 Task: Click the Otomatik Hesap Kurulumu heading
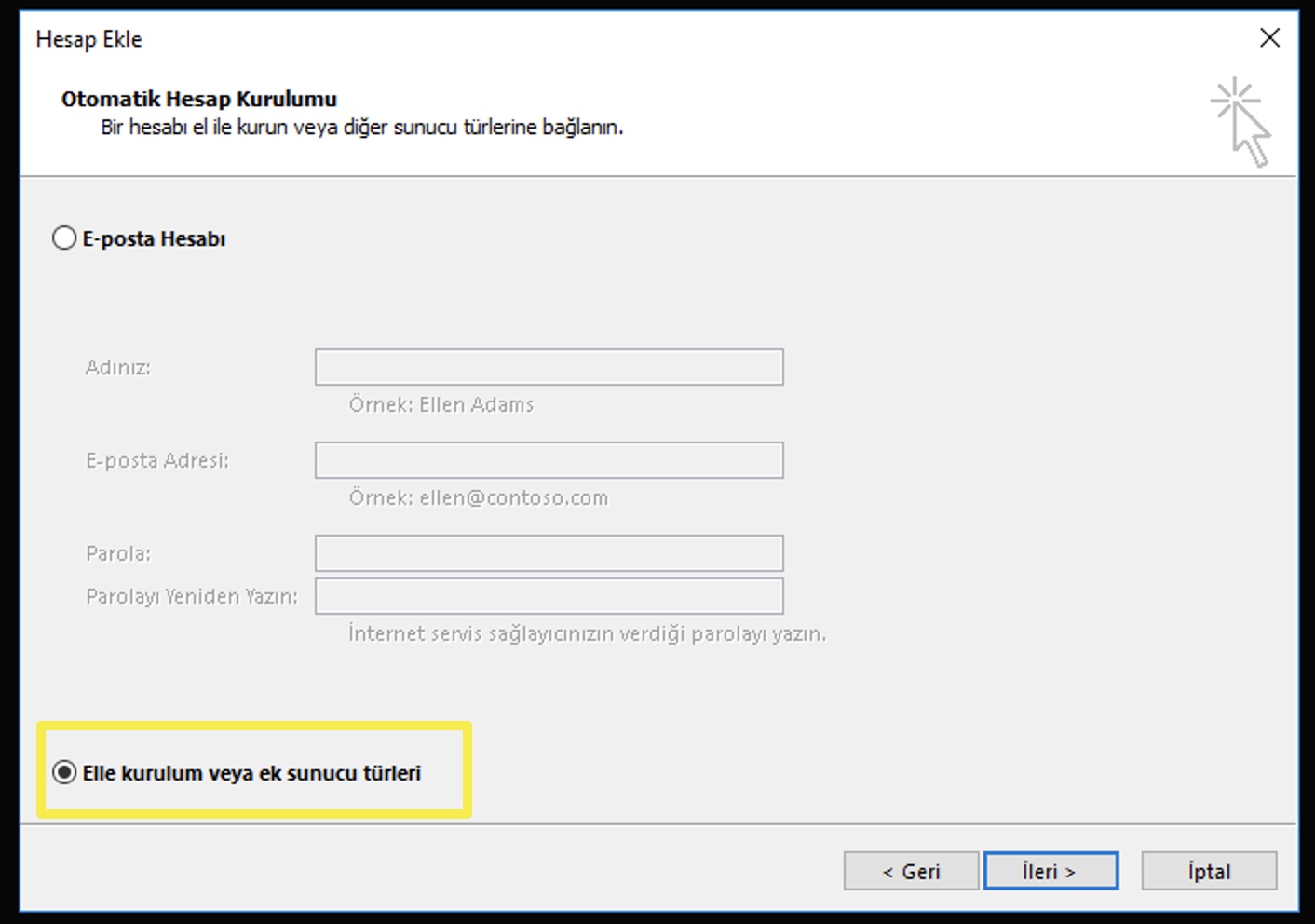199,99
